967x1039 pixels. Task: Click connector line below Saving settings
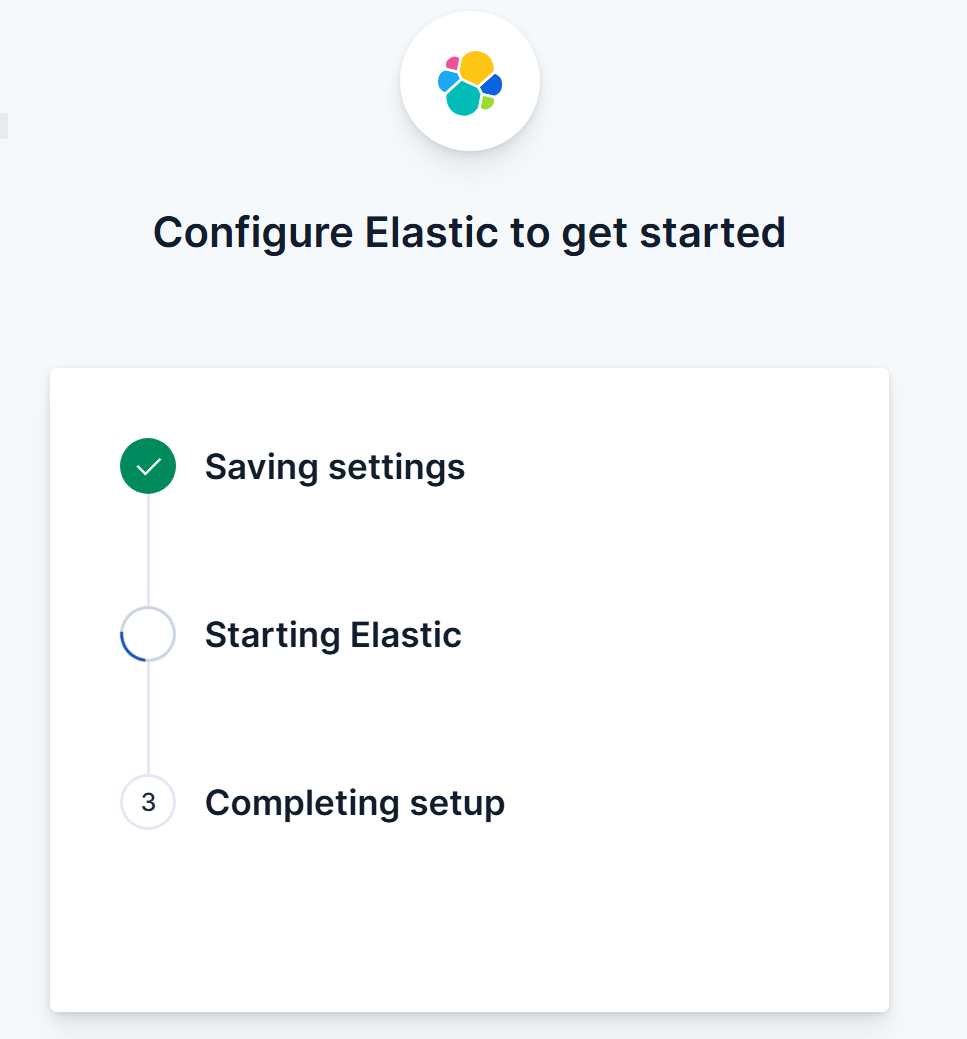click(x=148, y=550)
